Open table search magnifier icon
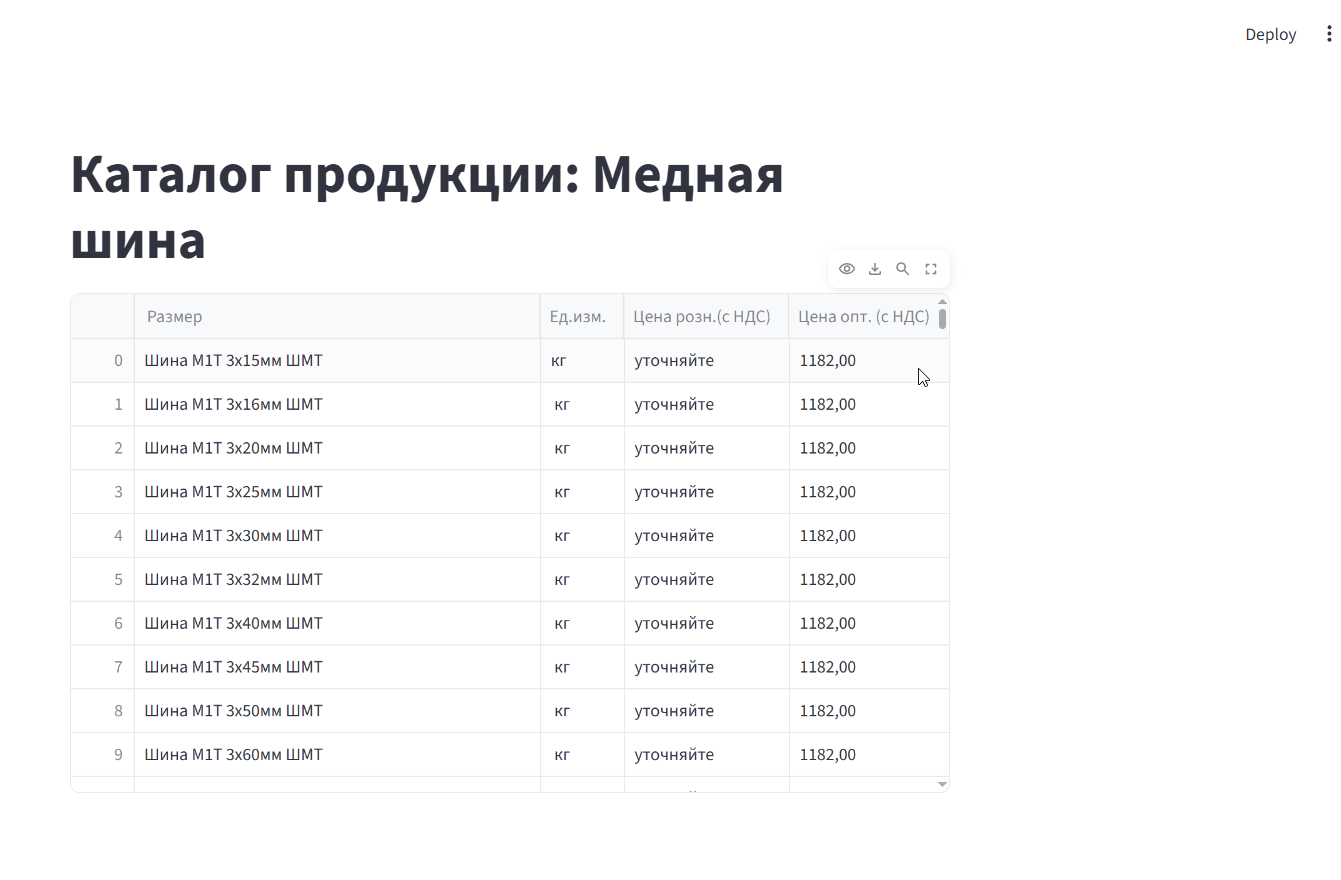This screenshot has height=880, width=1341. pyautogui.click(x=903, y=269)
